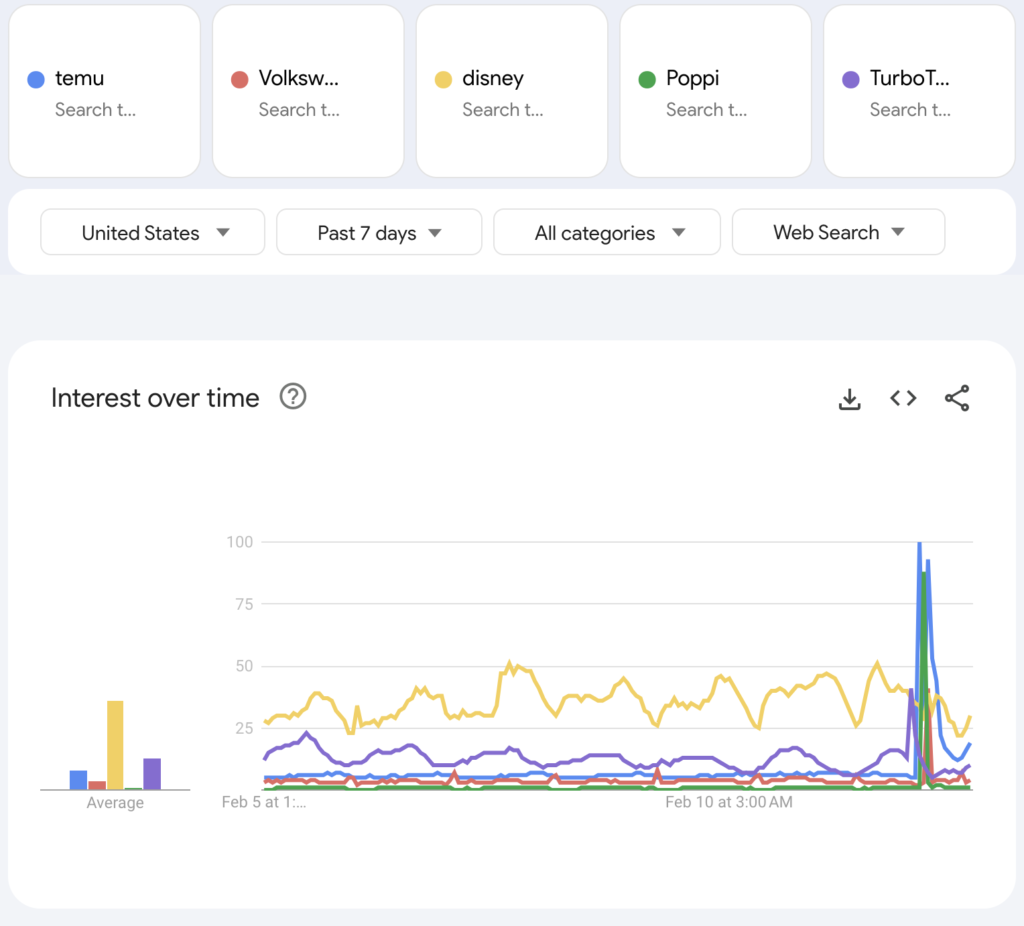
Task: Click the share icon on chart
Action: [957, 398]
